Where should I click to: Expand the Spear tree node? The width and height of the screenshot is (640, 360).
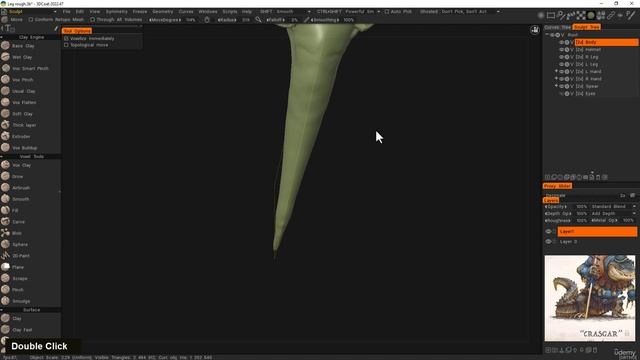pyautogui.click(x=556, y=86)
